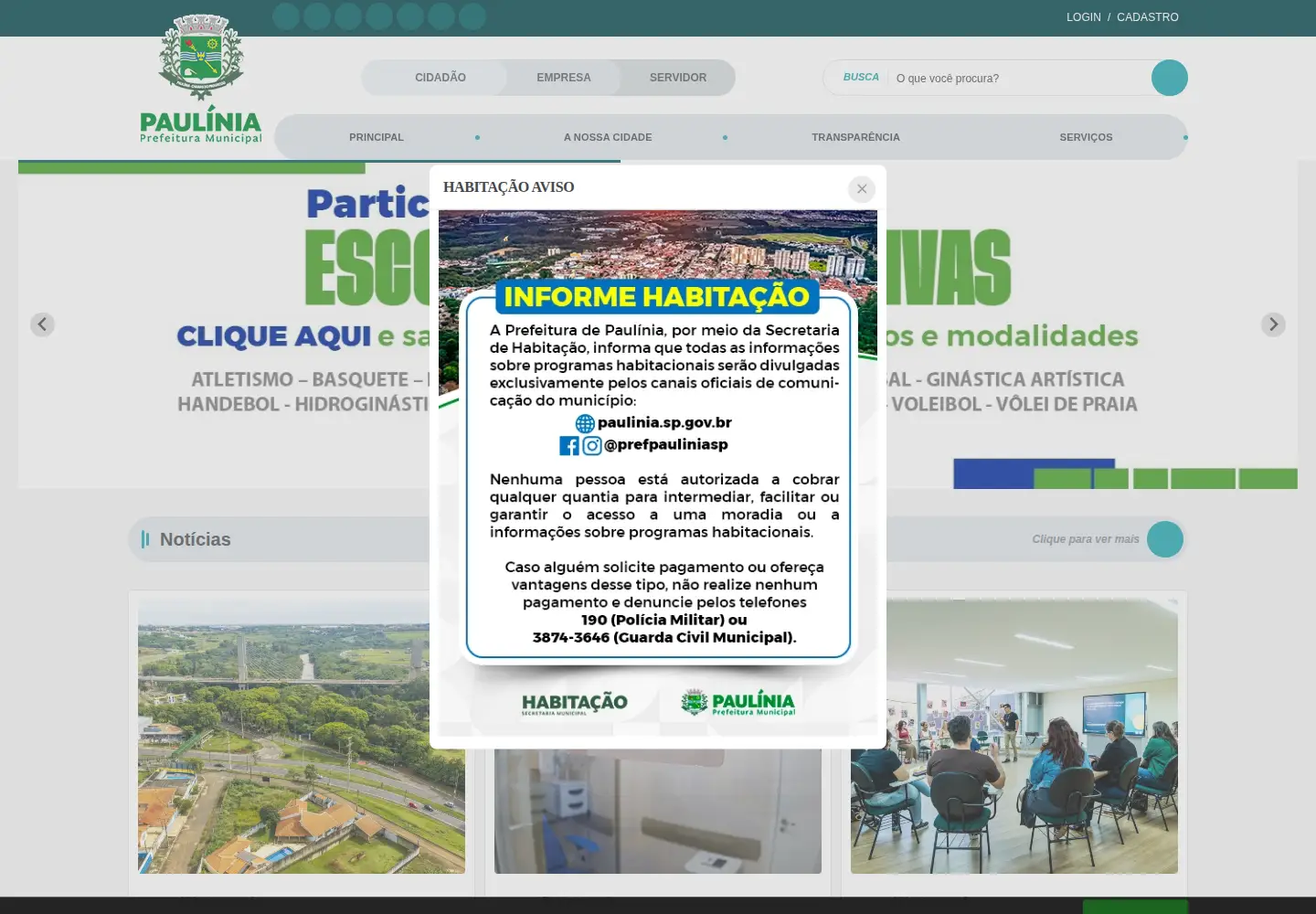Viewport: 1316px width, 914px height.
Task: Select the SERVIDOR tab
Action: coord(678,78)
